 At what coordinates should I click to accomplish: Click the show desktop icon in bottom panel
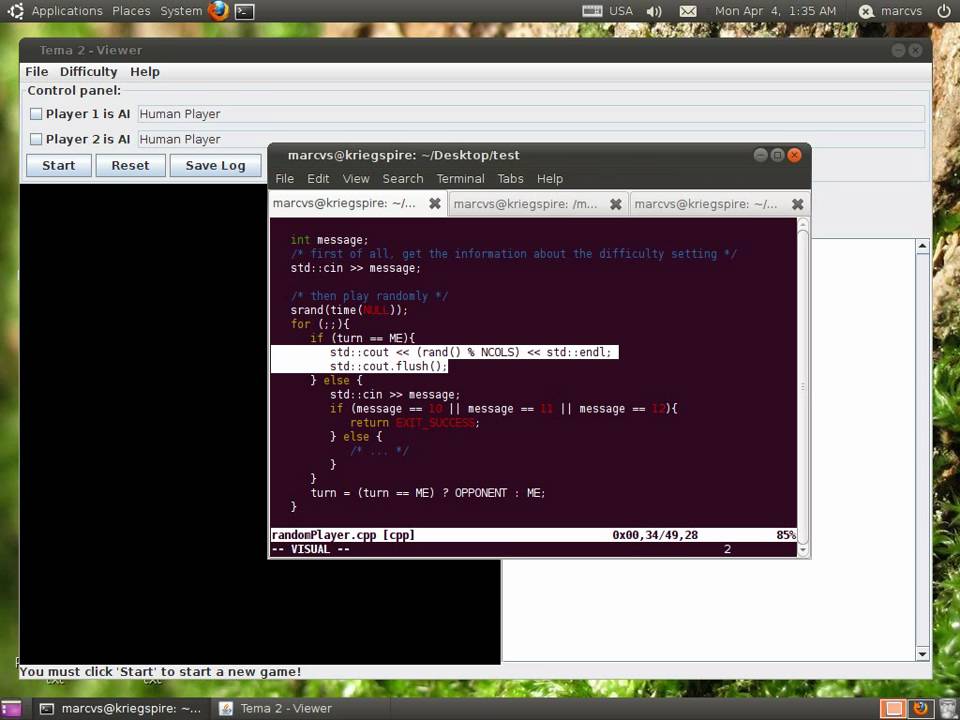pos(11,708)
